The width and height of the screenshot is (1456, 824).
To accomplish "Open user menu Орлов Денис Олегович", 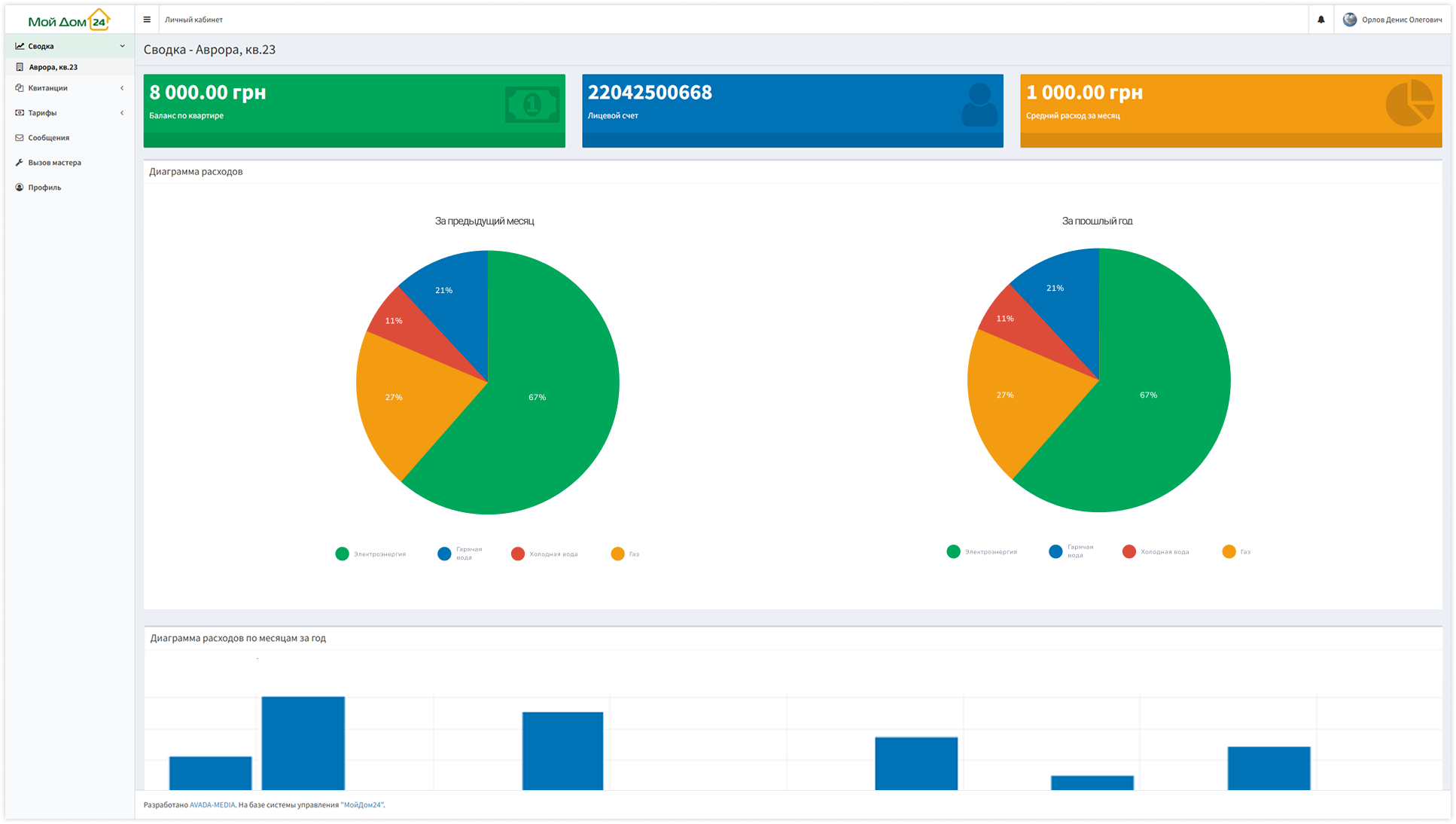I will (x=1401, y=20).
